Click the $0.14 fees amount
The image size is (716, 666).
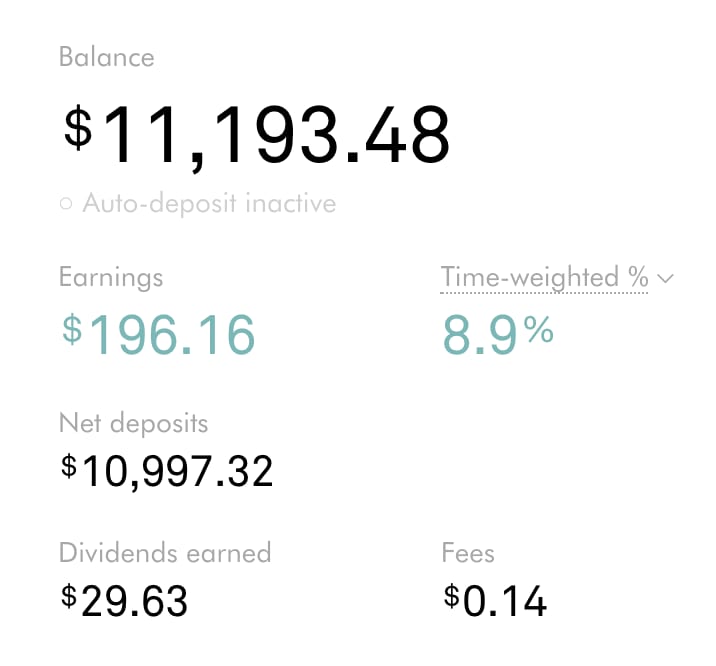(x=495, y=600)
